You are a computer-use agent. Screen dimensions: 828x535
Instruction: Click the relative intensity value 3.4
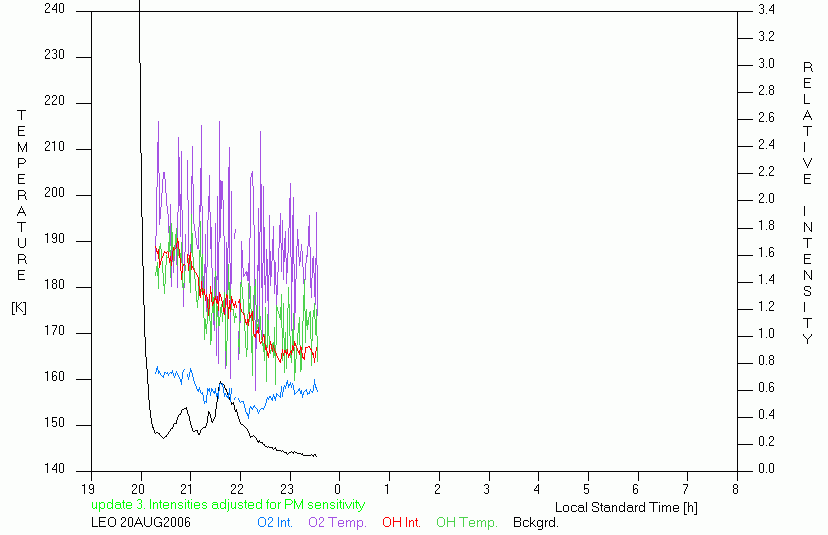766,9
